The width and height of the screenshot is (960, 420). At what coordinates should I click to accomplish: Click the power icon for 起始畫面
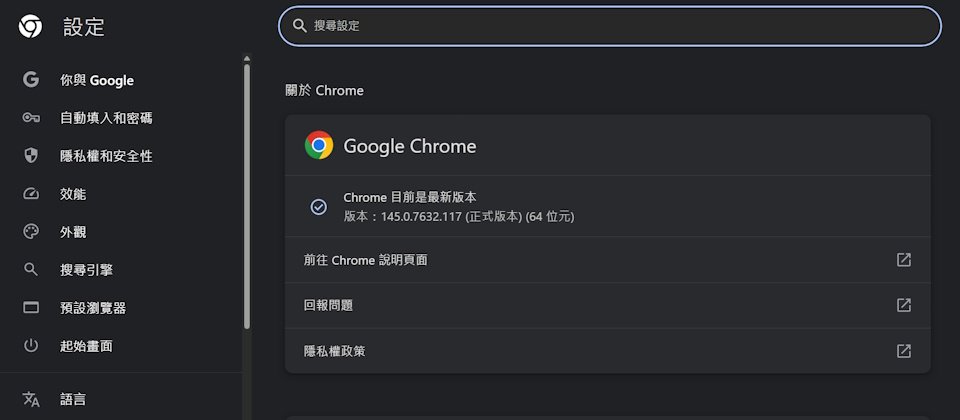[31, 346]
